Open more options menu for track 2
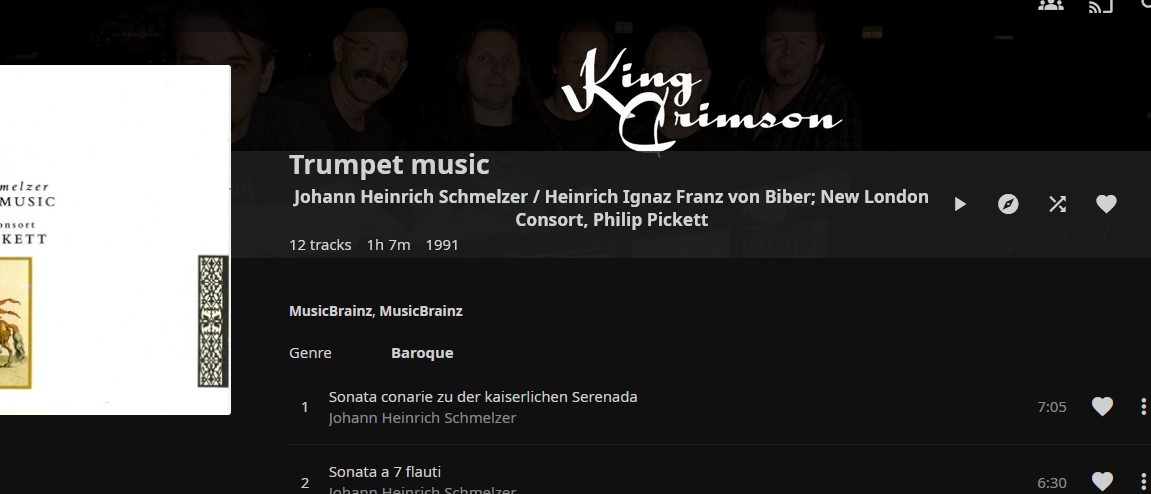Screen dimensions: 1151x494 pos(1143,482)
